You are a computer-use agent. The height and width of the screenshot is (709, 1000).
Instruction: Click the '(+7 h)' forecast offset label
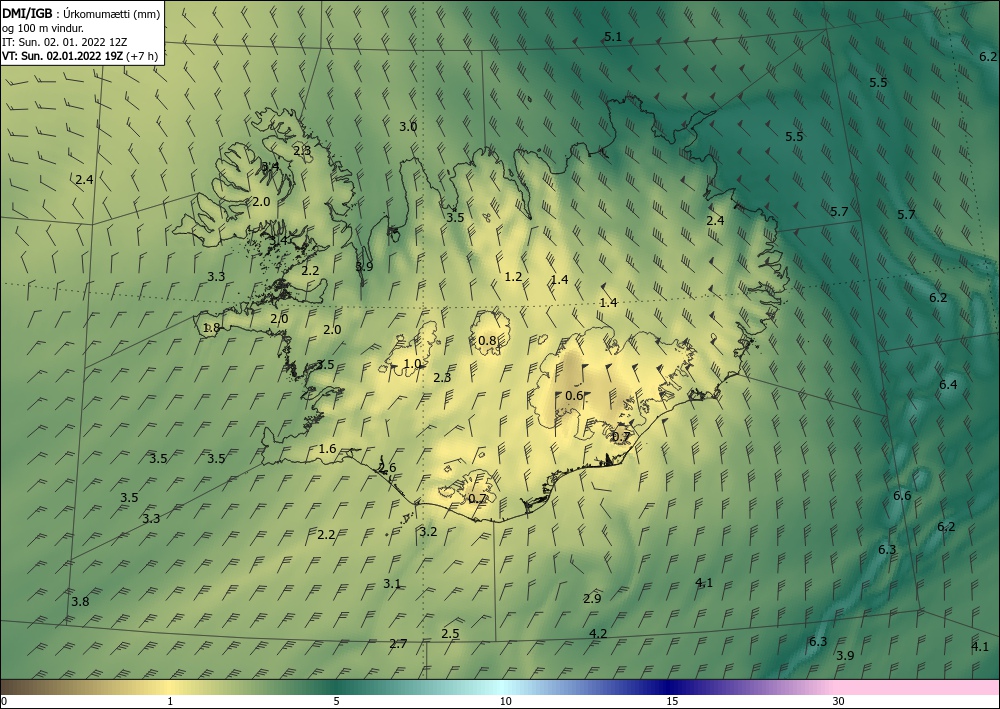tap(142, 56)
